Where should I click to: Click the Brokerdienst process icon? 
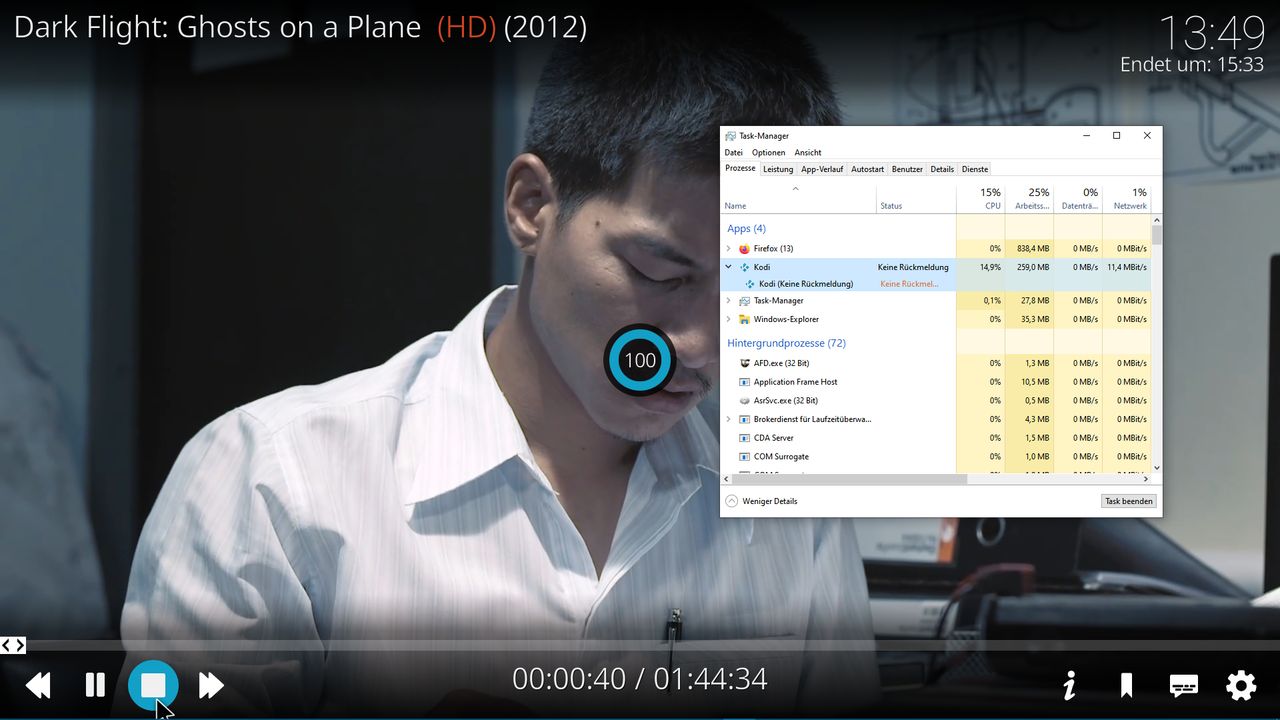[x=744, y=420]
